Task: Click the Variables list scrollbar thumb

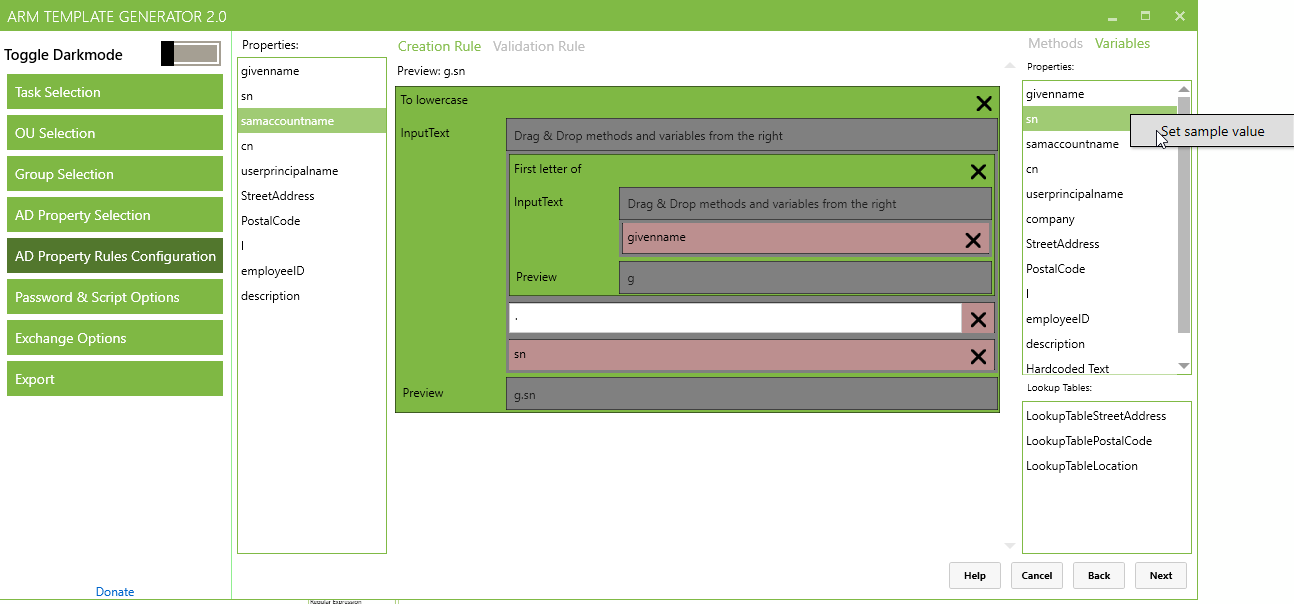Action: 1184,214
